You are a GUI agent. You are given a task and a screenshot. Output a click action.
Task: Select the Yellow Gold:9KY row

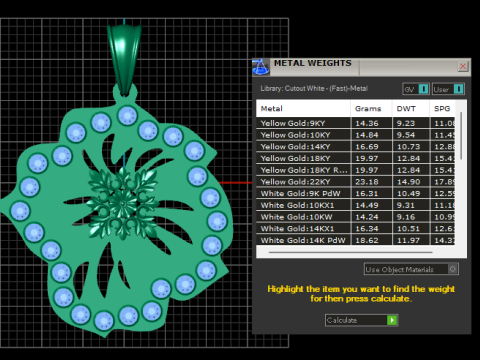(x=356, y=123)
